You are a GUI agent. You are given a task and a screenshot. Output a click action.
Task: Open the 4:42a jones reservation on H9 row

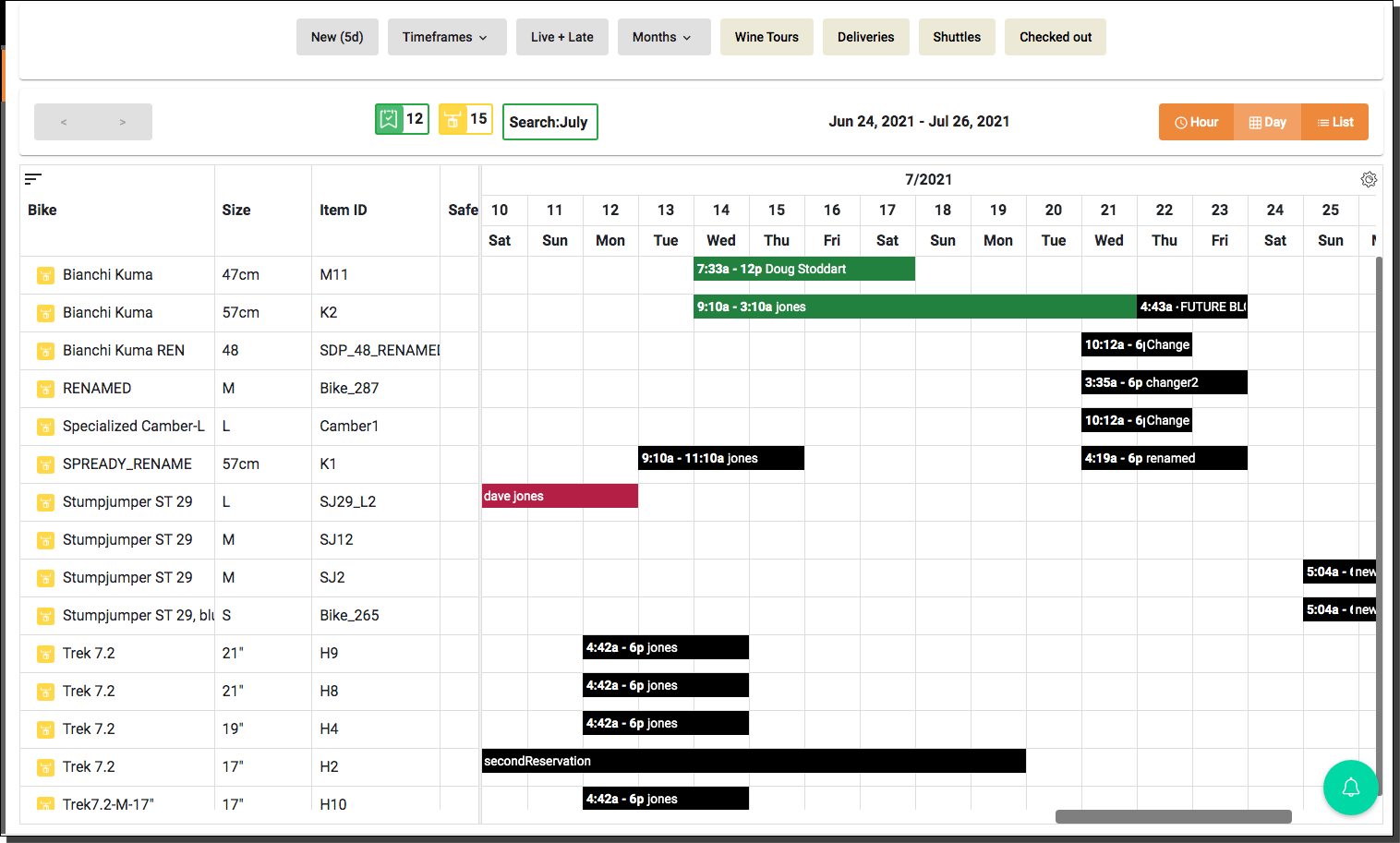point(666,647)
